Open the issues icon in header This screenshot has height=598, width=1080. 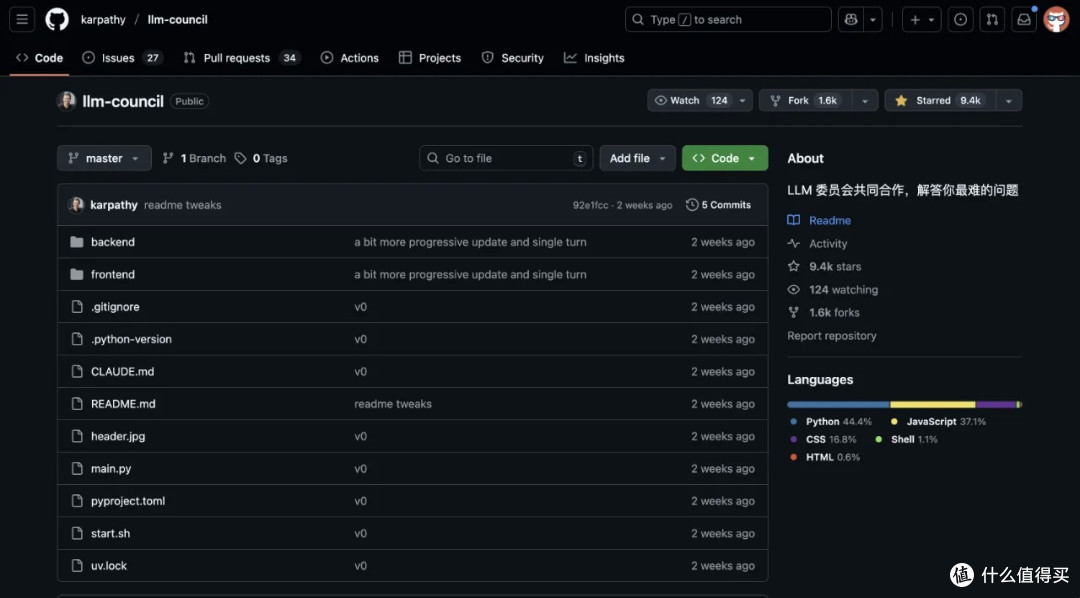pos(960,20)
